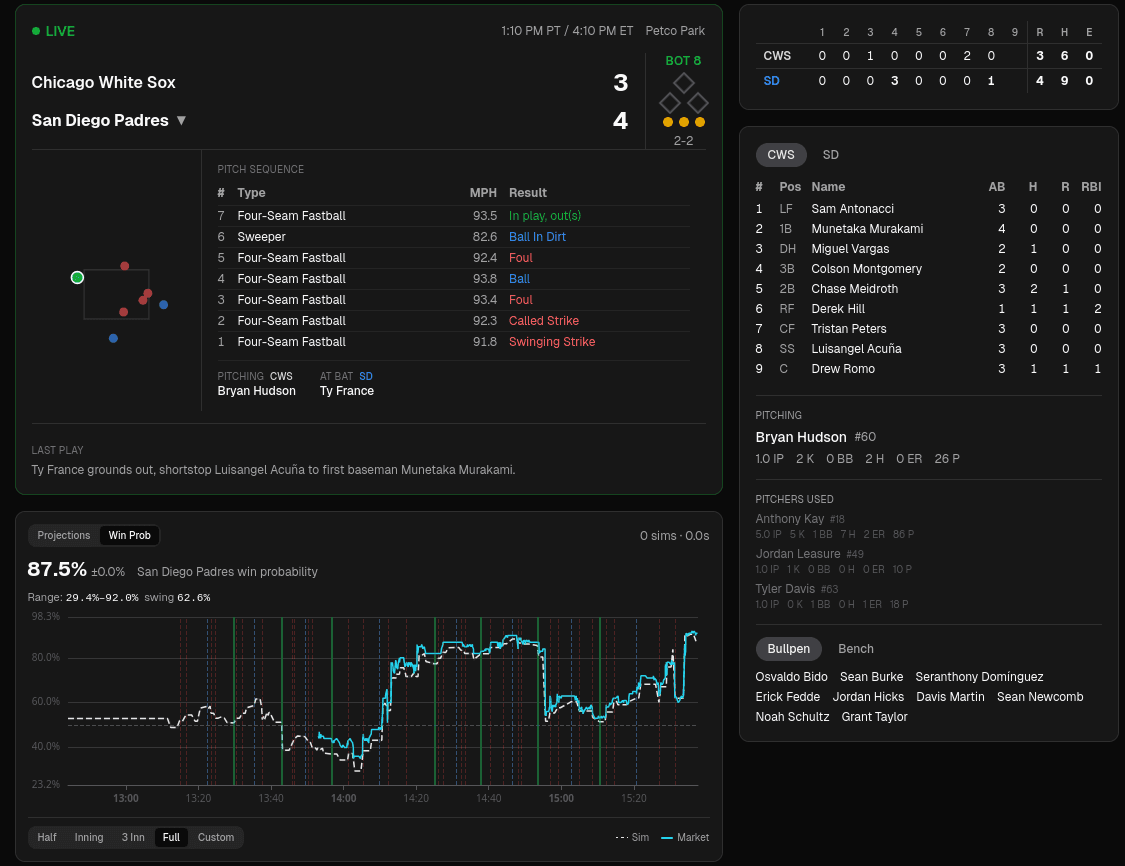Select the CWS lineup tab
The image size is (1125, 866).
coord(781,155)
